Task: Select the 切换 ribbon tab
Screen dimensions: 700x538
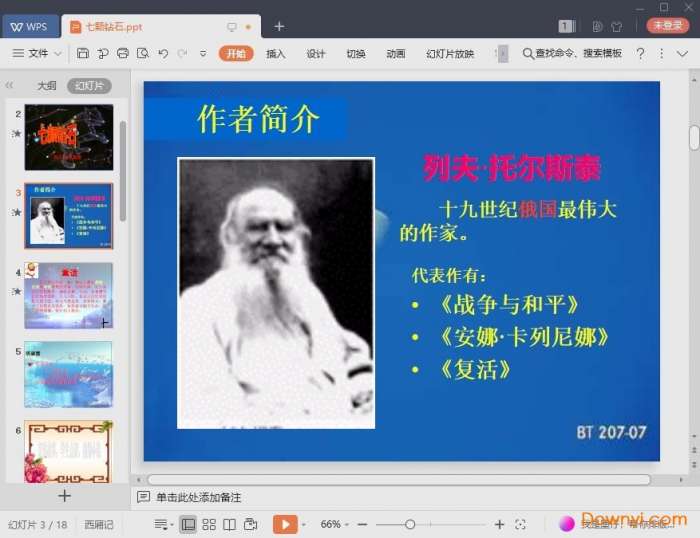Action: [356, 54]
